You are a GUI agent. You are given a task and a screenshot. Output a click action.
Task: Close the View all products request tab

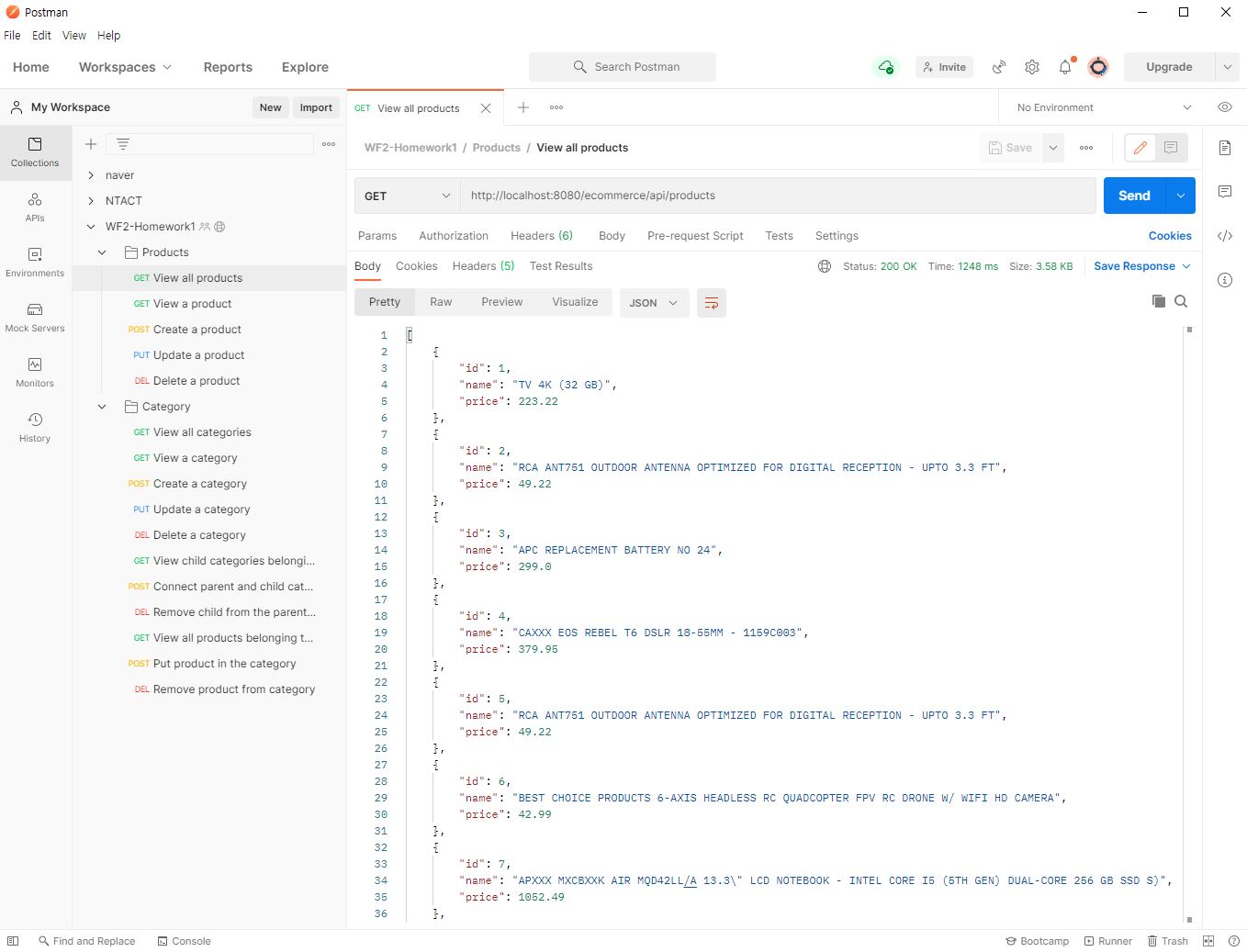486,108
